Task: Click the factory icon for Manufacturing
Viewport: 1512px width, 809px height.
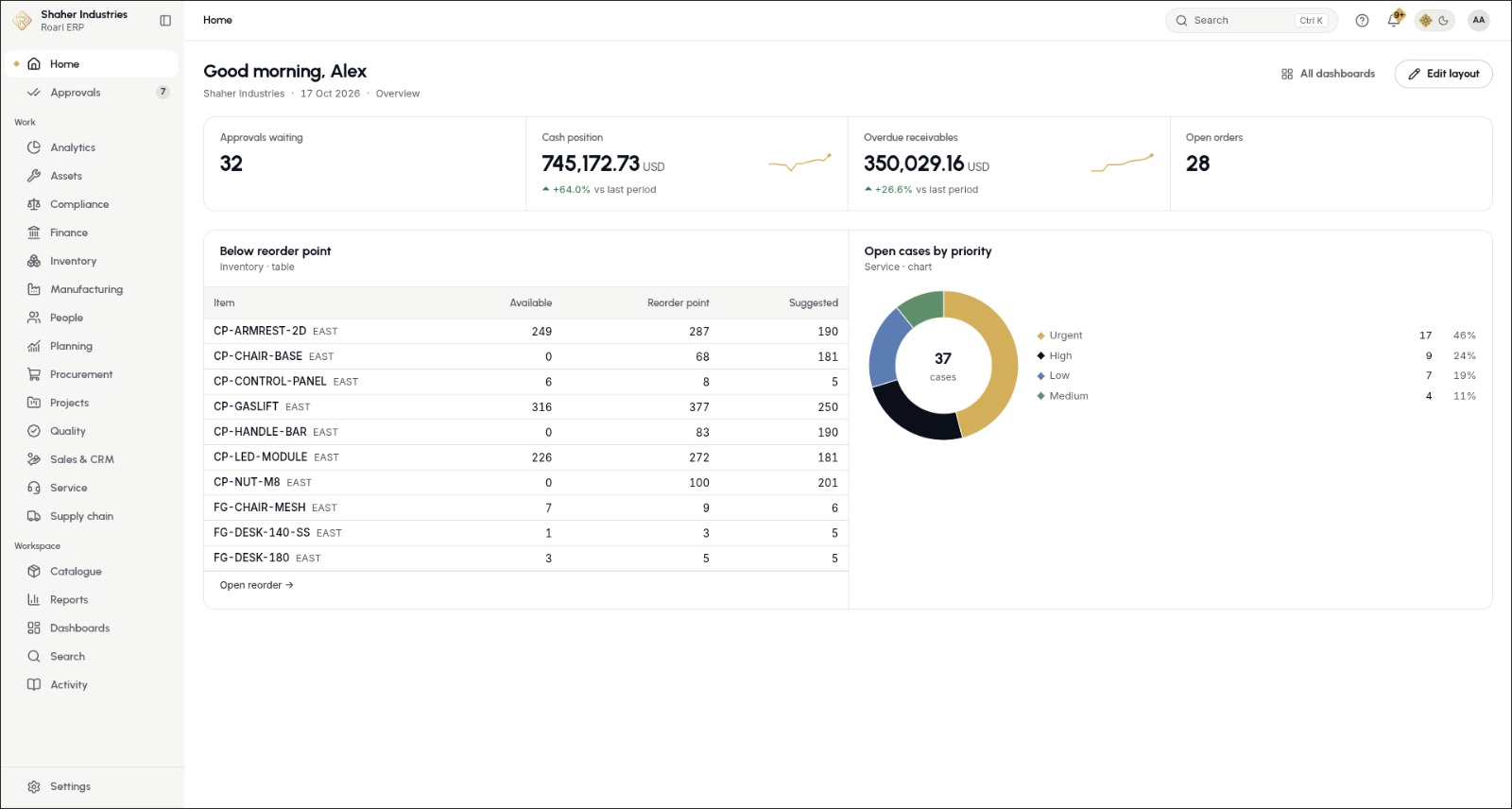Action: click(34, 289)
